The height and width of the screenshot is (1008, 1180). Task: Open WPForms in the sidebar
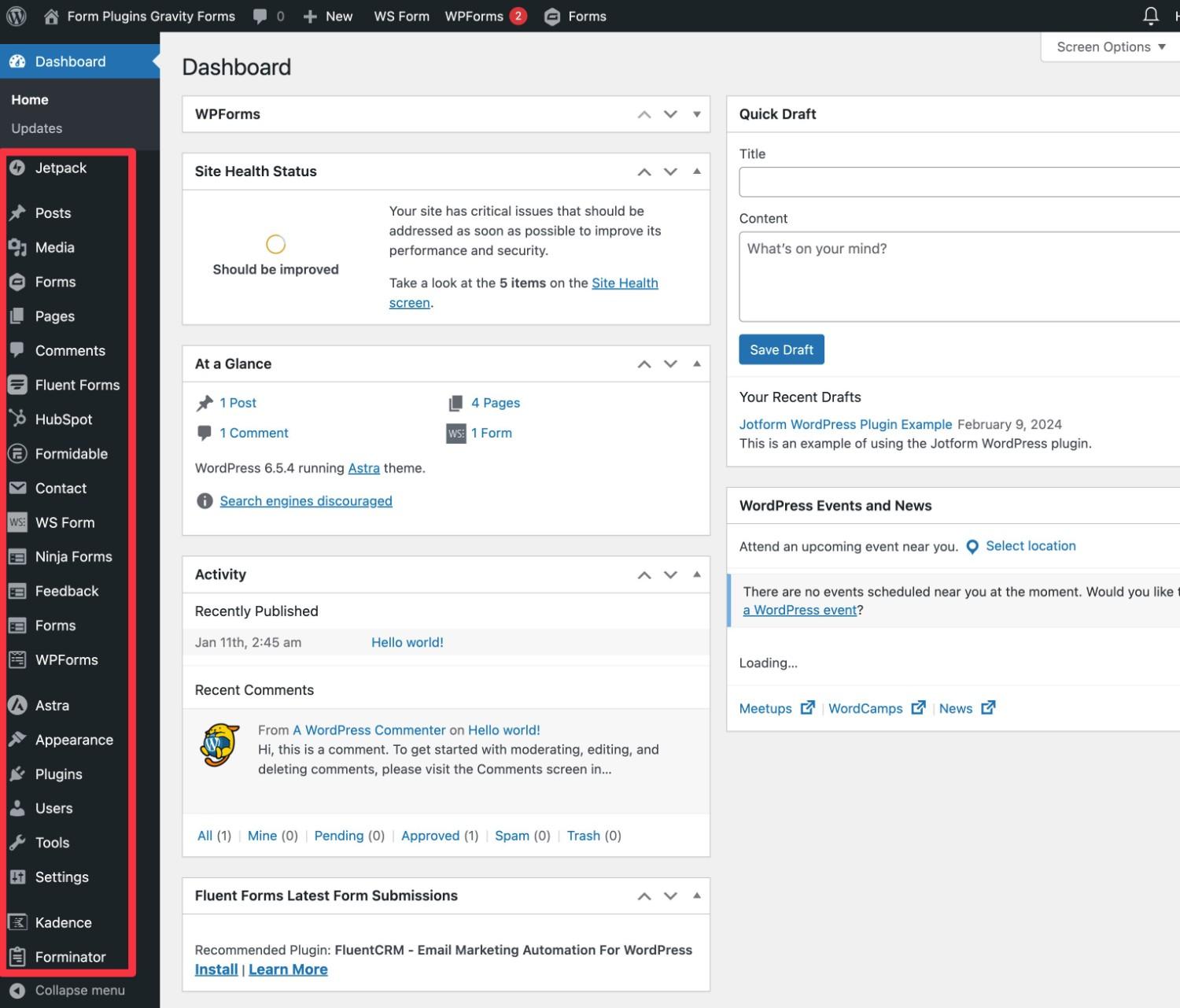click(x=67, y=659)
